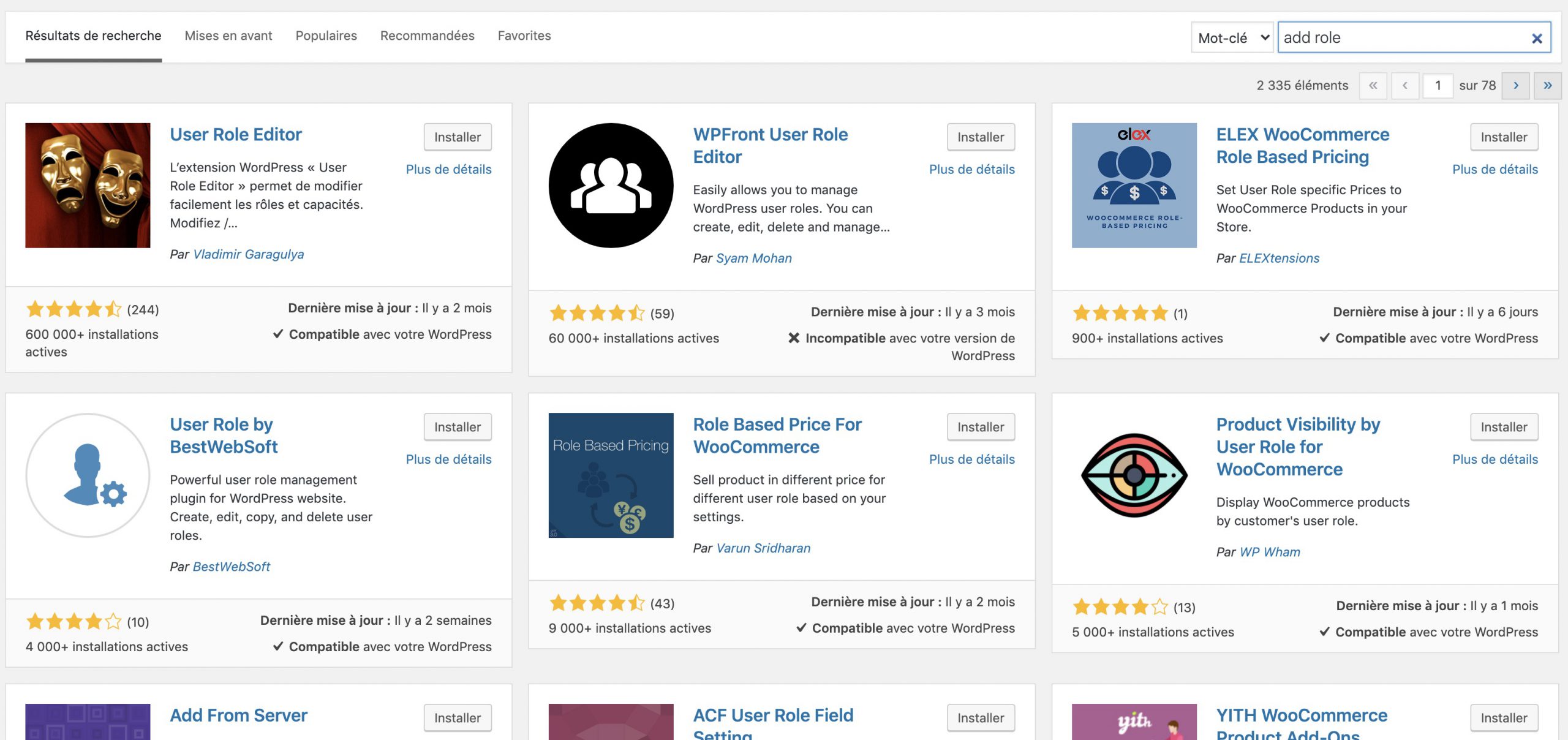Viewport: 1568px width, 740px height.
Task: Click ELEX WooCommerce Role Based Pricing icon
Action: (1134, 185)
